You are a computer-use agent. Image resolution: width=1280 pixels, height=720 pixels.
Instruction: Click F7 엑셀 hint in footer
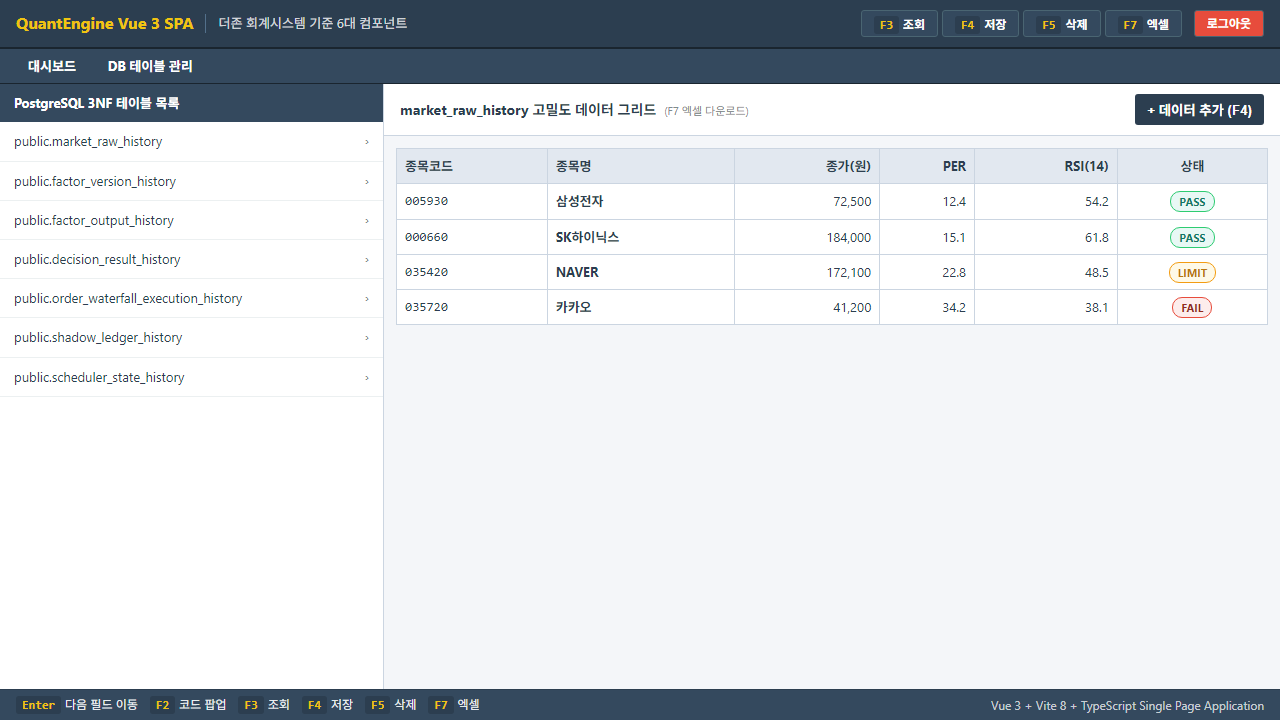click(x=455, y=705)
